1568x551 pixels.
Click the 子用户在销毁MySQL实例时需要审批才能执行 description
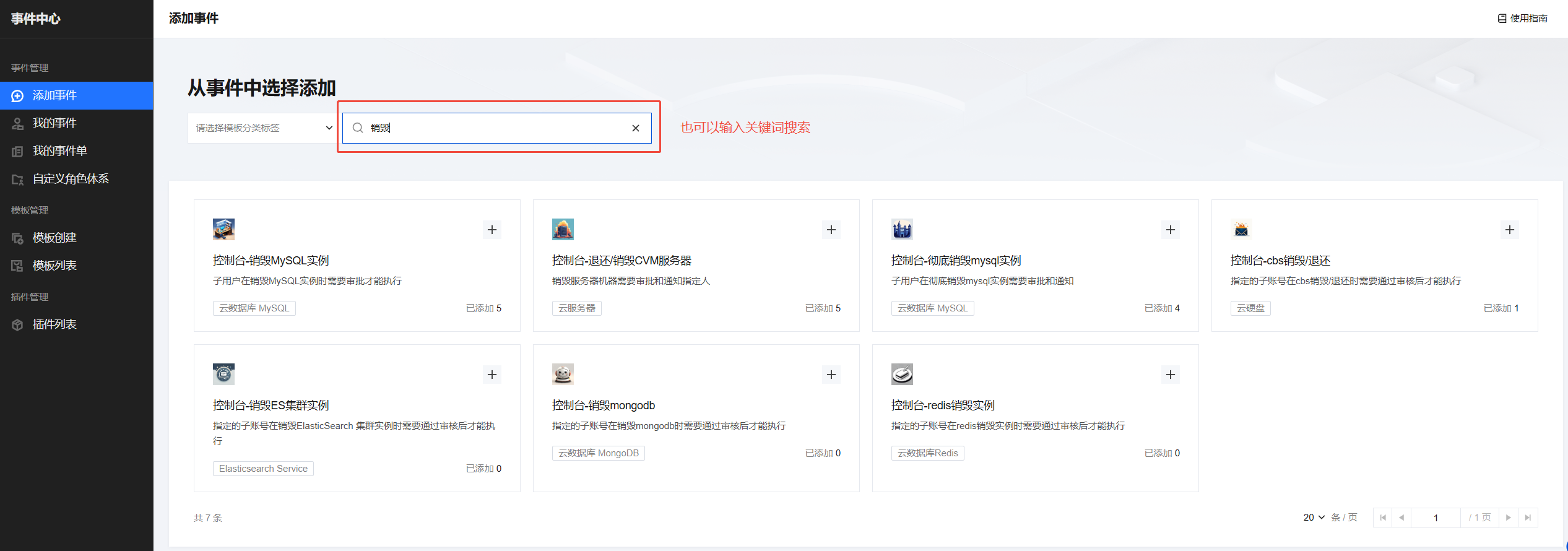pyautogui.click(x=307, y=281)
